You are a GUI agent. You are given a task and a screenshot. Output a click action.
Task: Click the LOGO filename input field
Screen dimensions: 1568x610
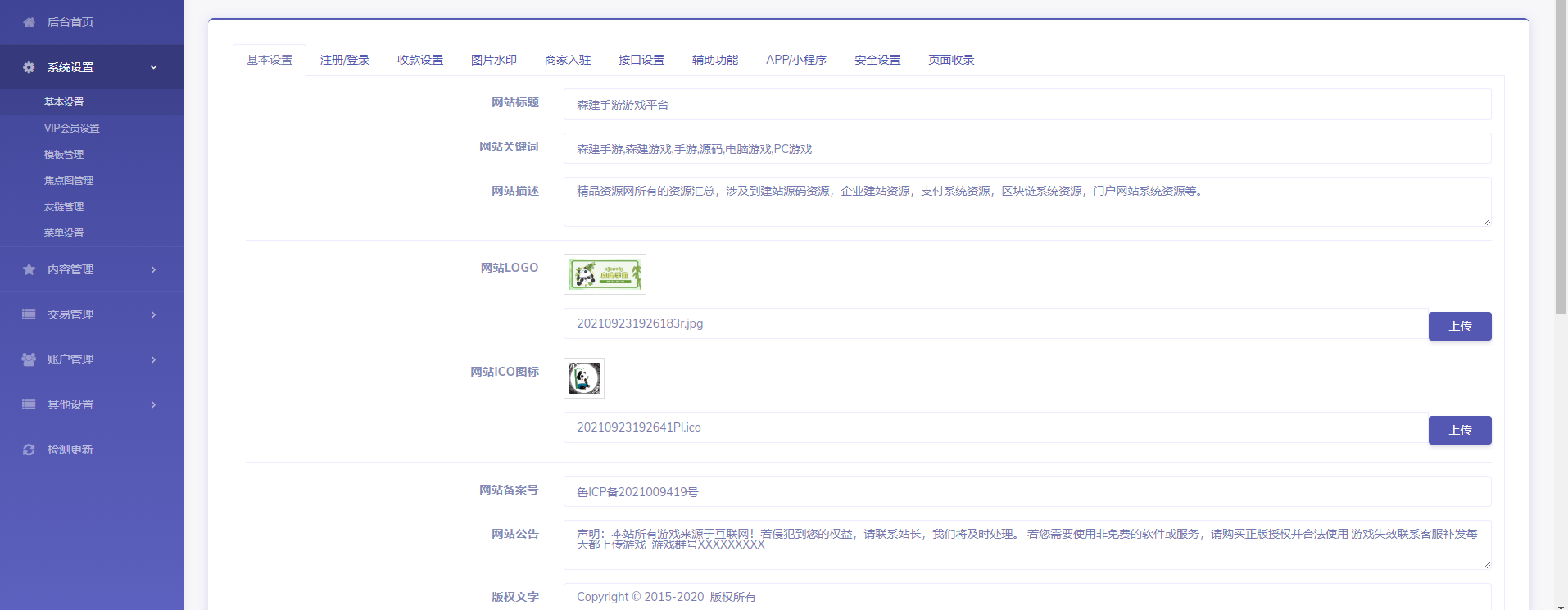tap(996, 323)
